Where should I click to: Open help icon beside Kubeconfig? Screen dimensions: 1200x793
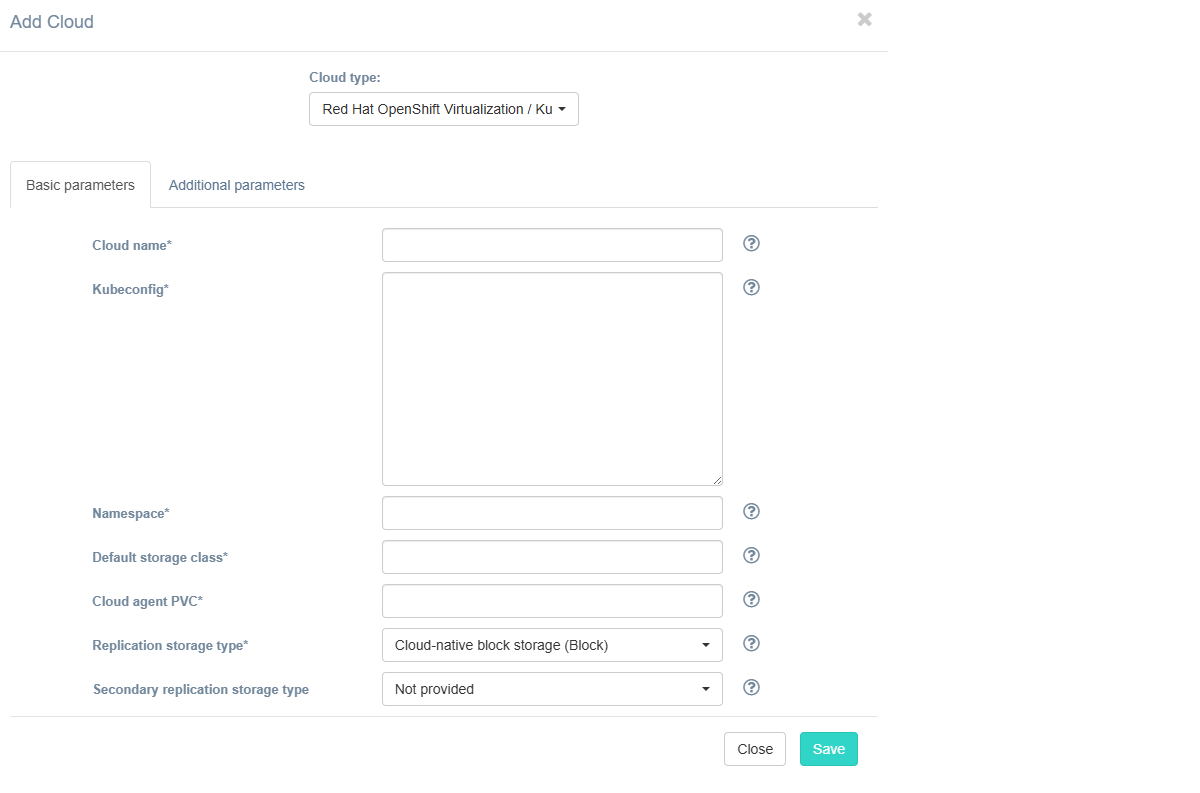(x=752, y=288)
